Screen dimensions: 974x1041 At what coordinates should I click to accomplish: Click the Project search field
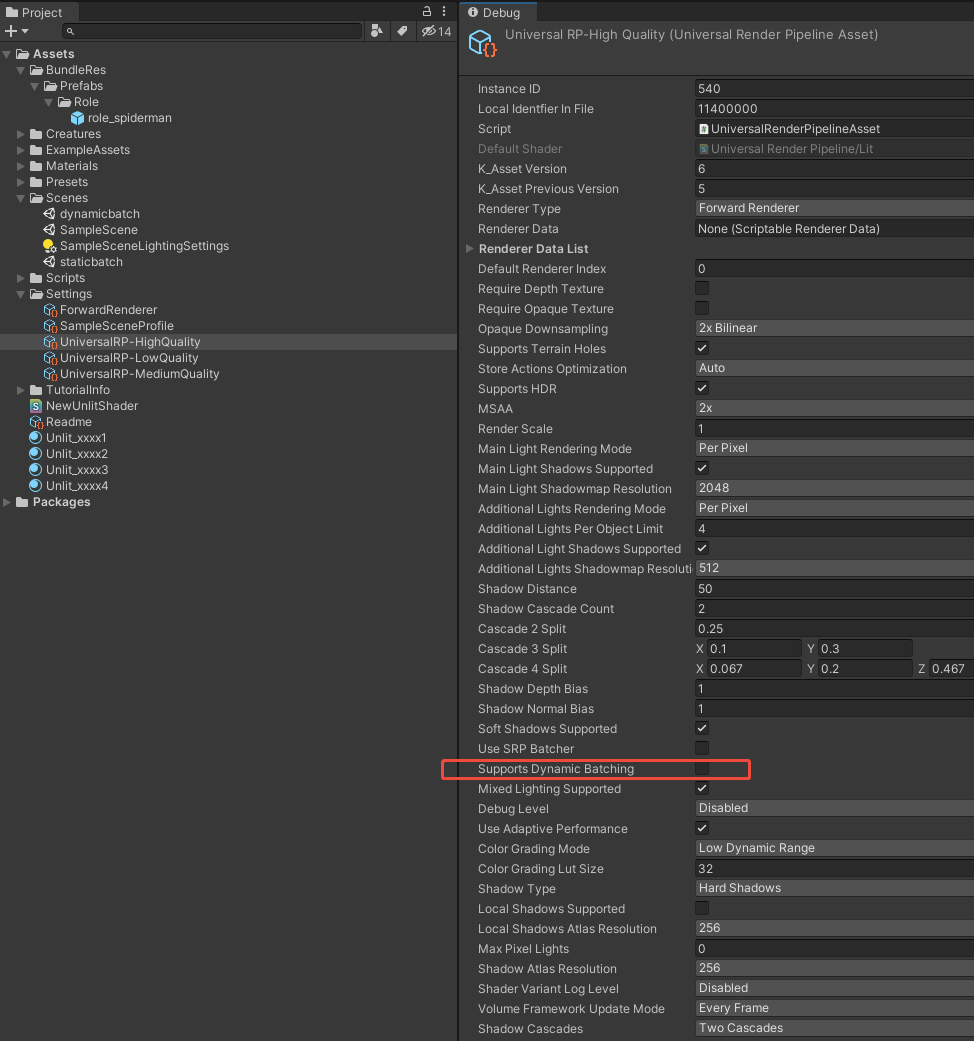click(x=212, y=31)
